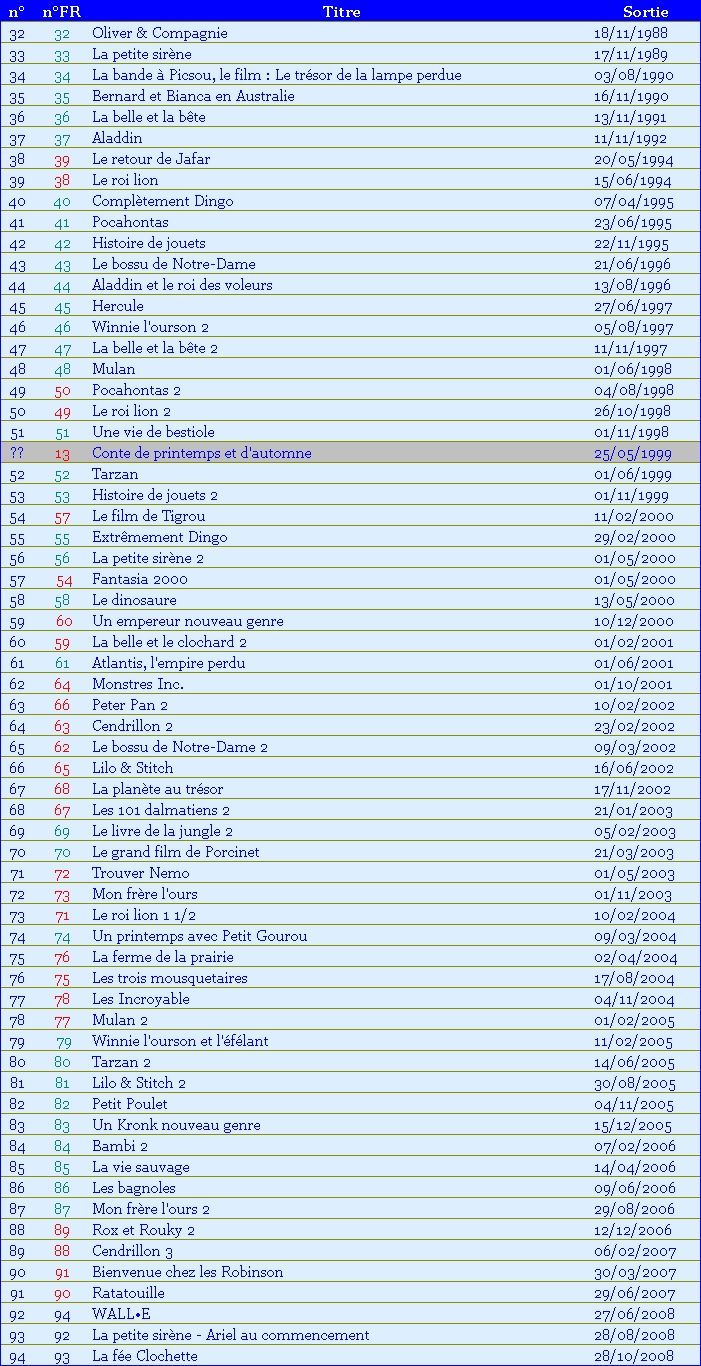The width and height of the screenshot is (701, 1366).
Task: Select 'Le grand film de Porcinet'
Action: (176, 852)
